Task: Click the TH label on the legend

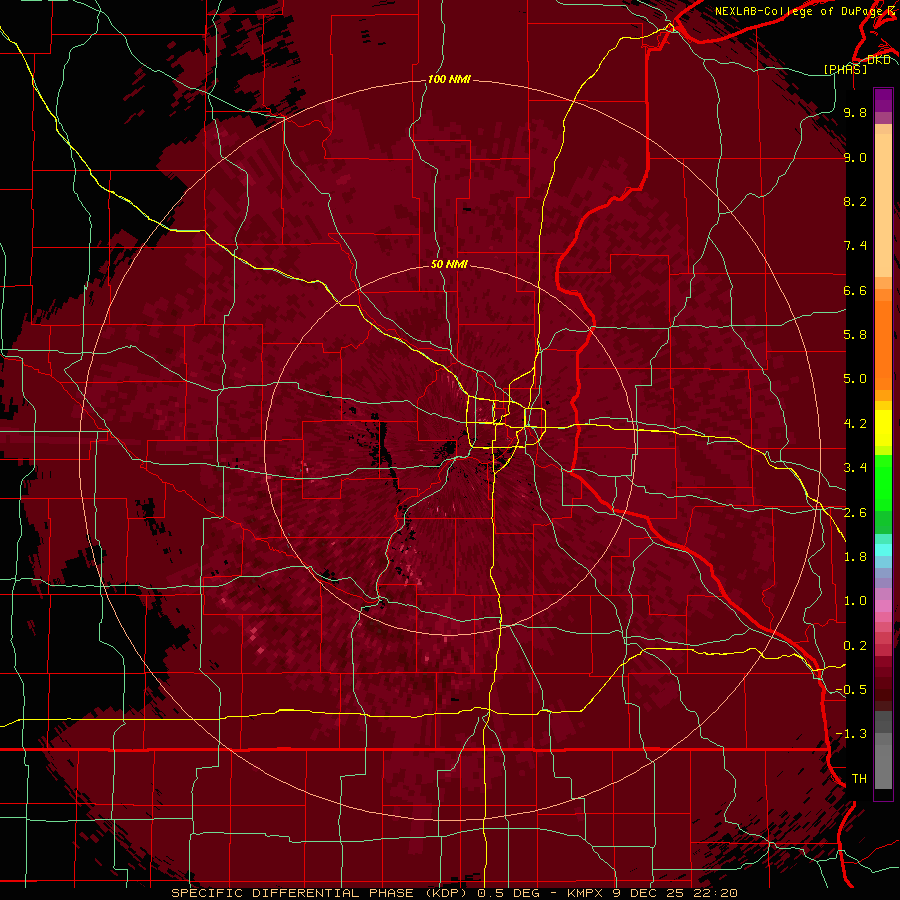Action: coord(859,779)
